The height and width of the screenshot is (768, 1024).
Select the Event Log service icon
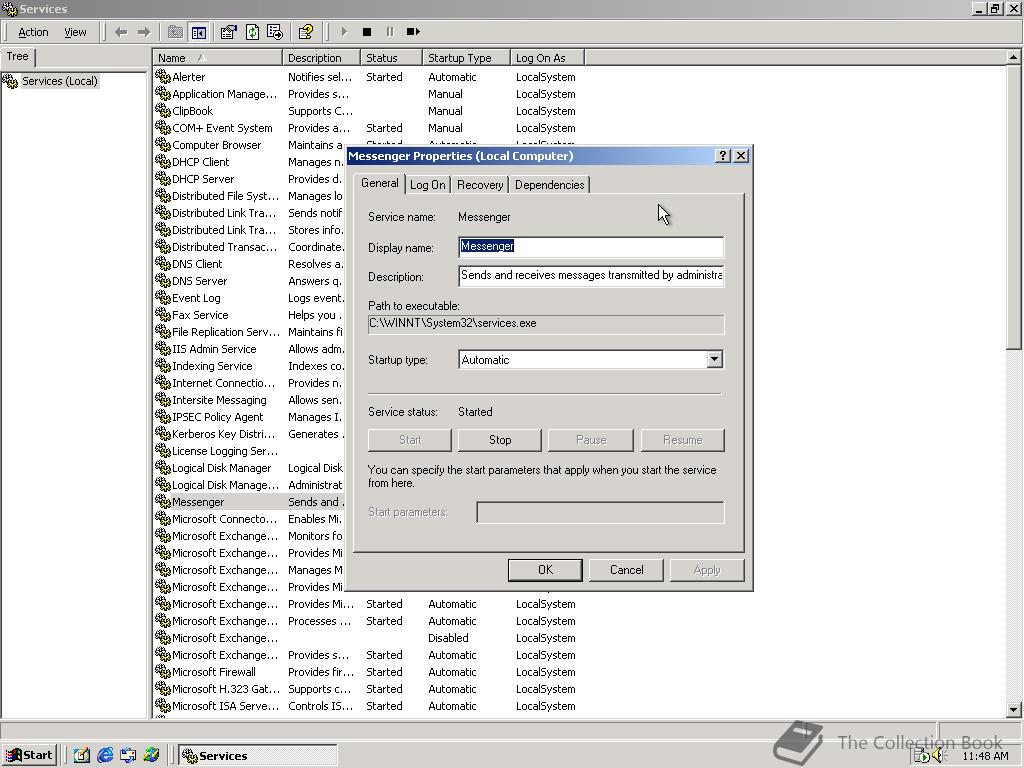coord(162,297)
